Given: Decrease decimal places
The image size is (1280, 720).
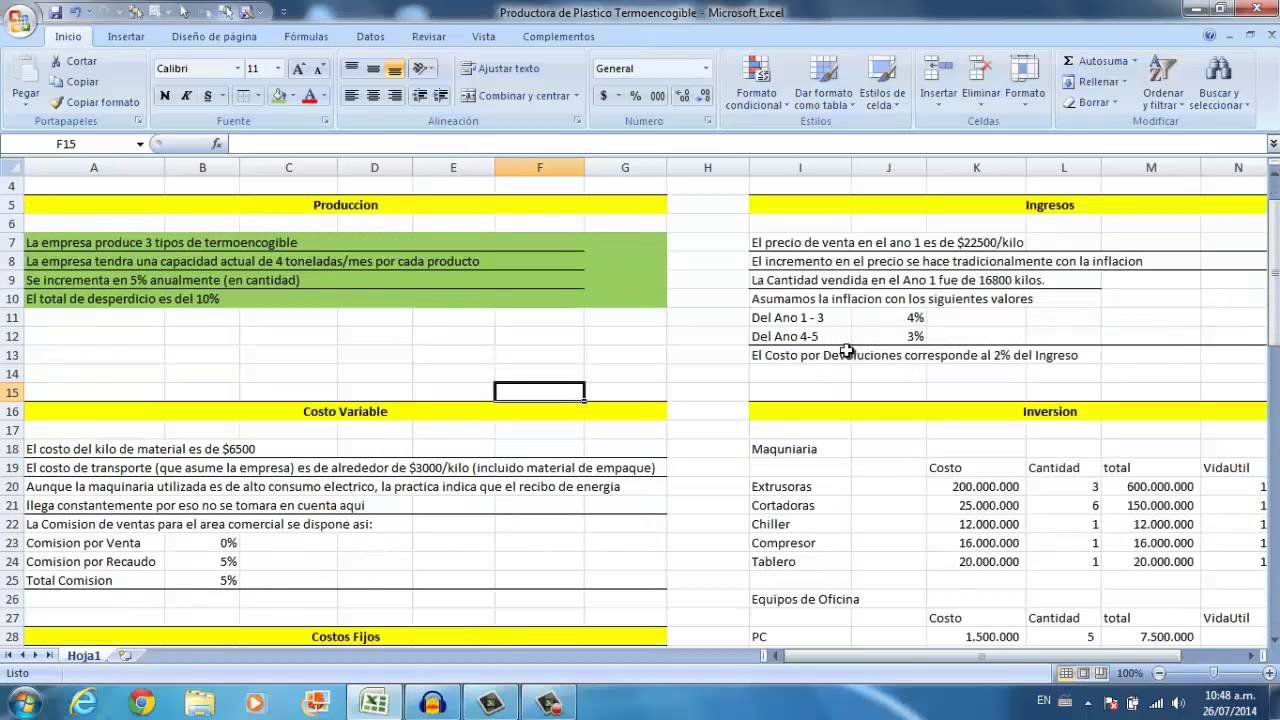Looking at the screenshot, I should 702,96.
